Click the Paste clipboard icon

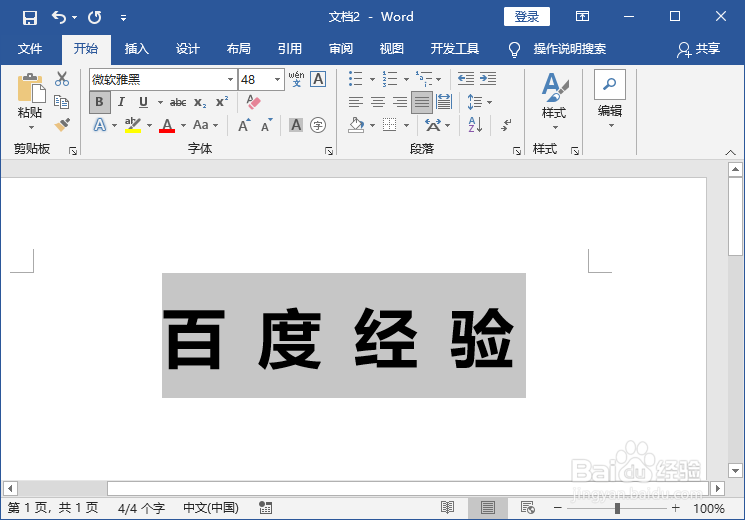pyautogui.click(x=31, y=88)
